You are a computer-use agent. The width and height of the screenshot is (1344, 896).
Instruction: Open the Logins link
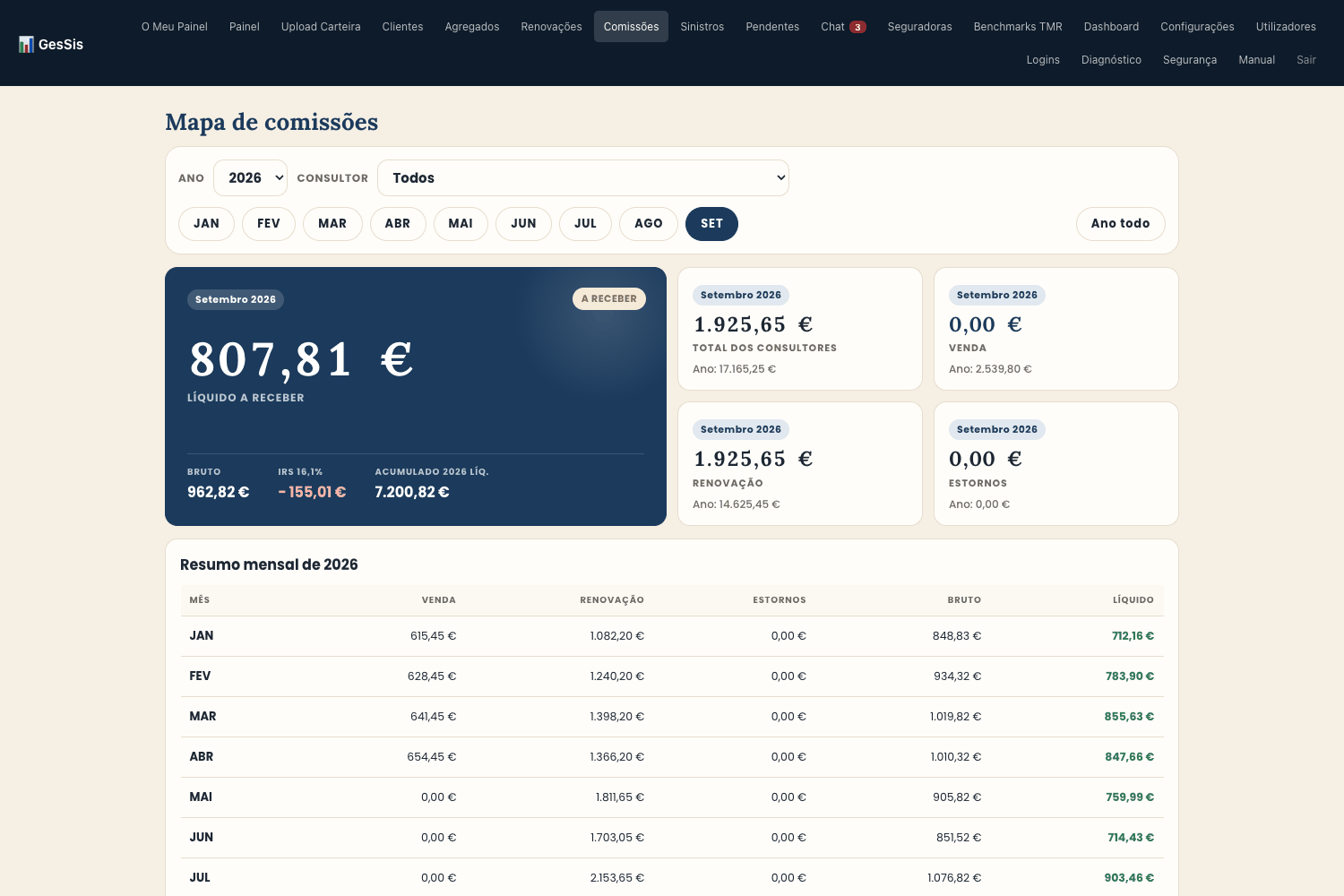click(1043, 60)
